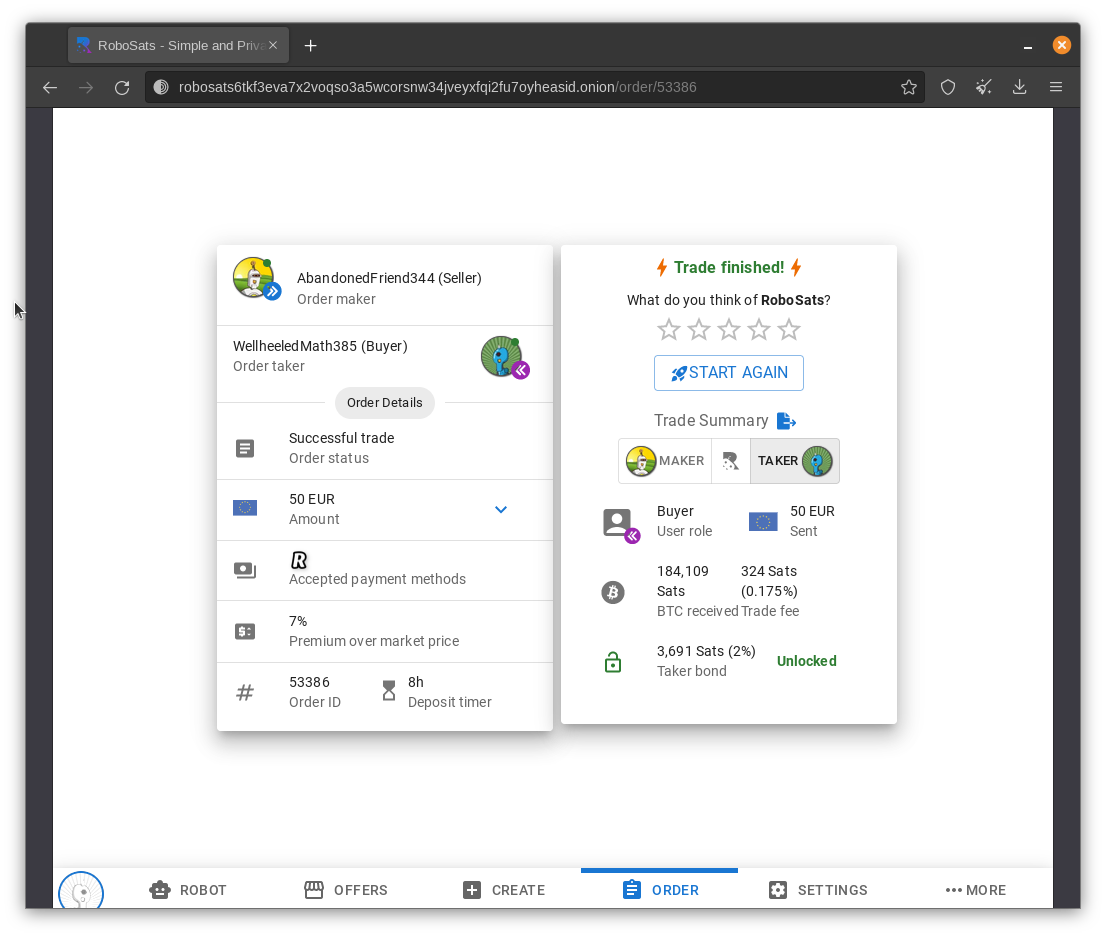This screenshot has height=937, width=1106.
Task: Expand the 50 EUR amount chevron
Action: click(501, 509)
